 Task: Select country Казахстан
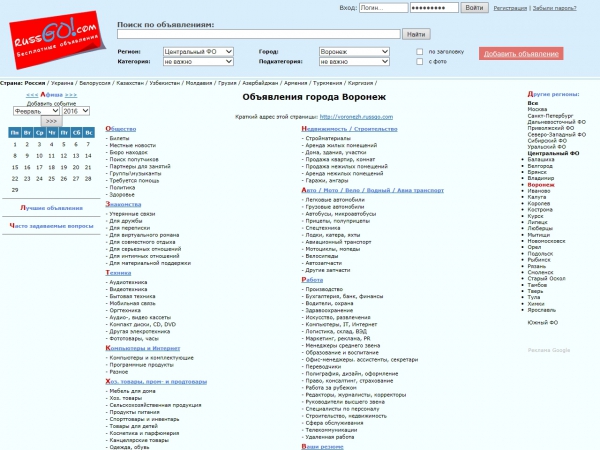coord(130,83)
